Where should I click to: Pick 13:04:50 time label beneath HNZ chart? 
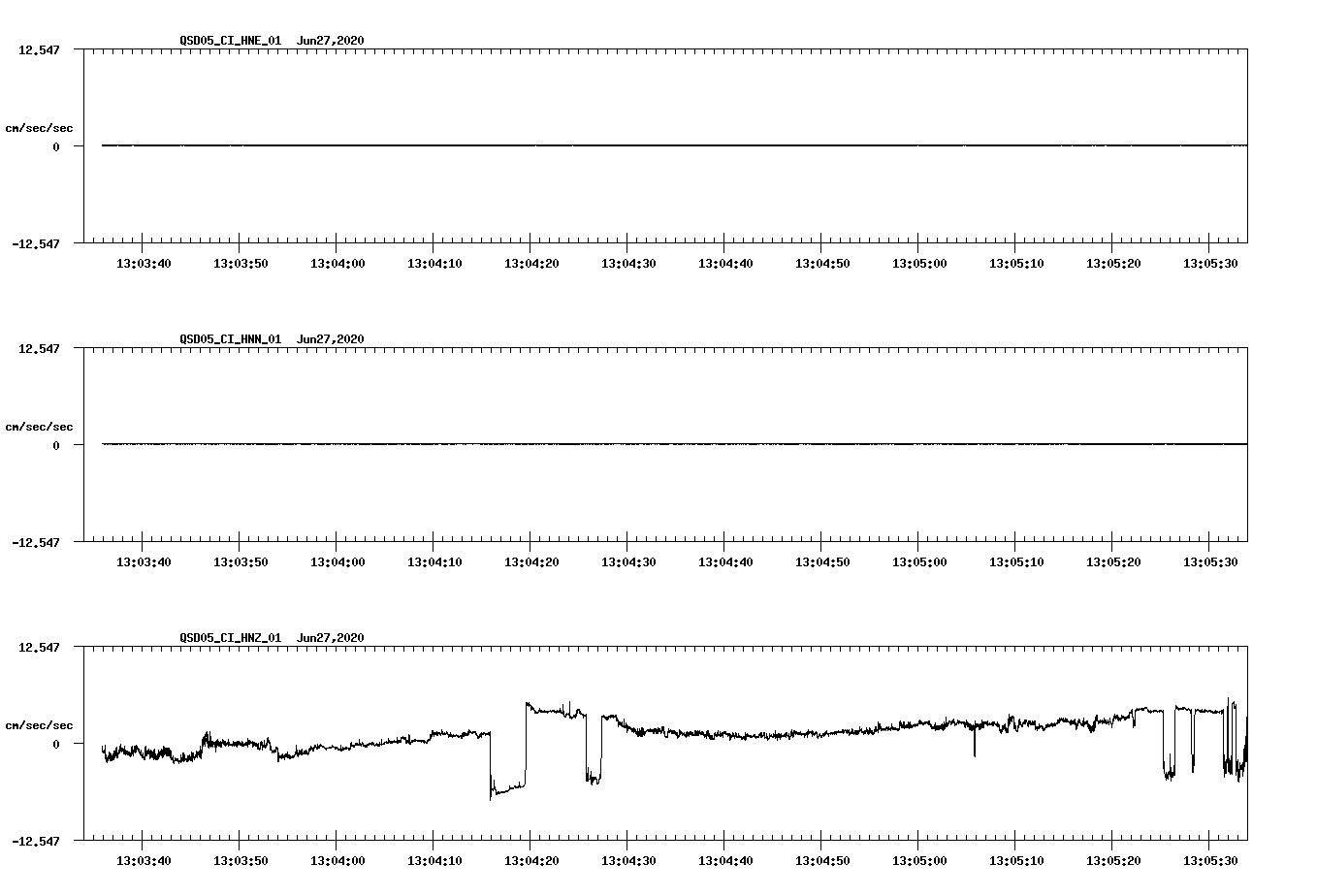coord(822,860)
